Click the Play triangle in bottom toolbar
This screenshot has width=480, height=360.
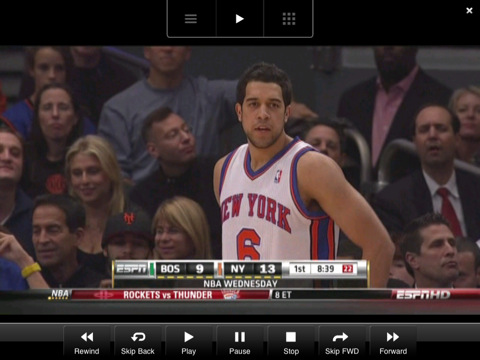pos(189,337)
